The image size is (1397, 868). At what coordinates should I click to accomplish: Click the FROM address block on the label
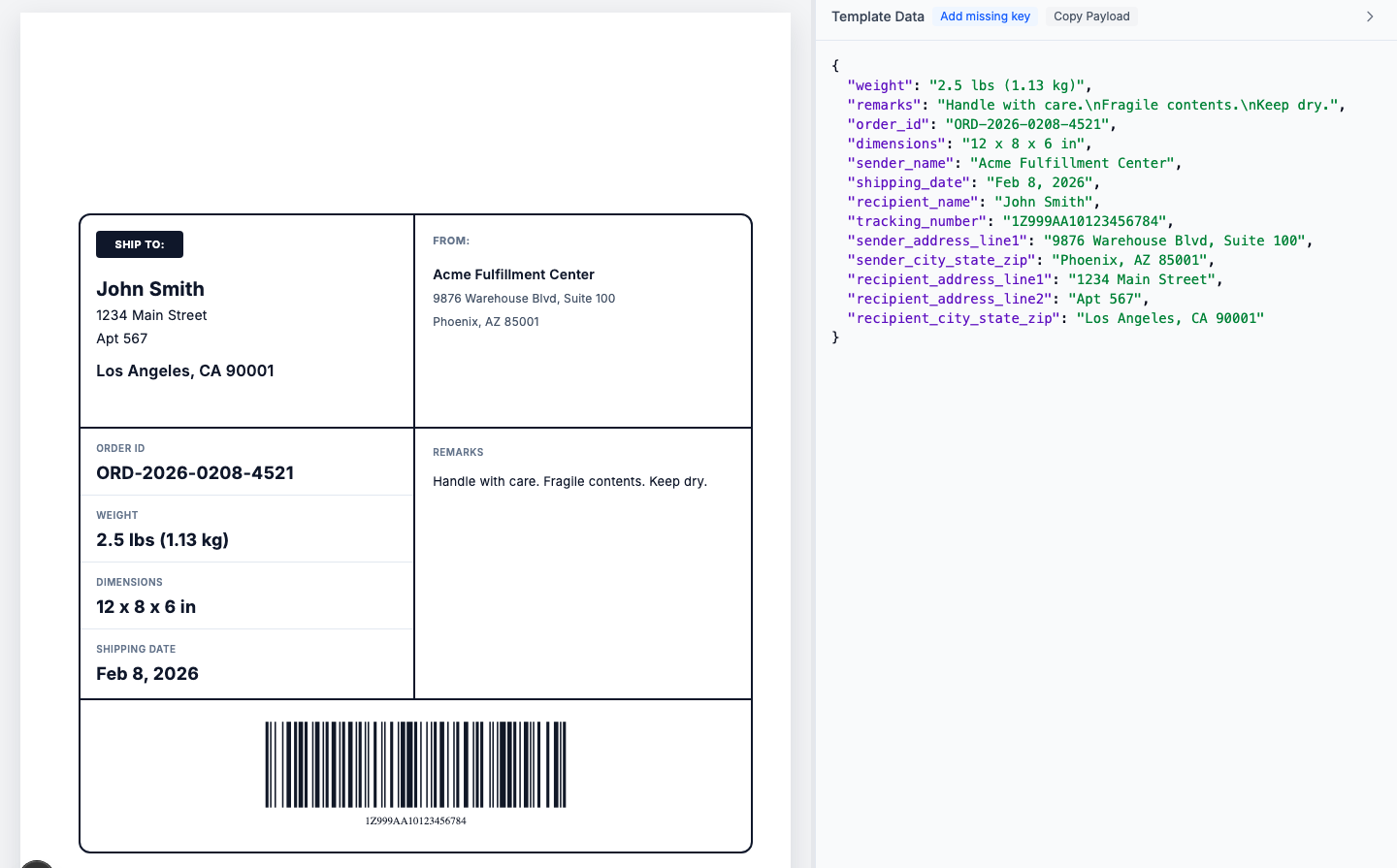coord(524,298)
